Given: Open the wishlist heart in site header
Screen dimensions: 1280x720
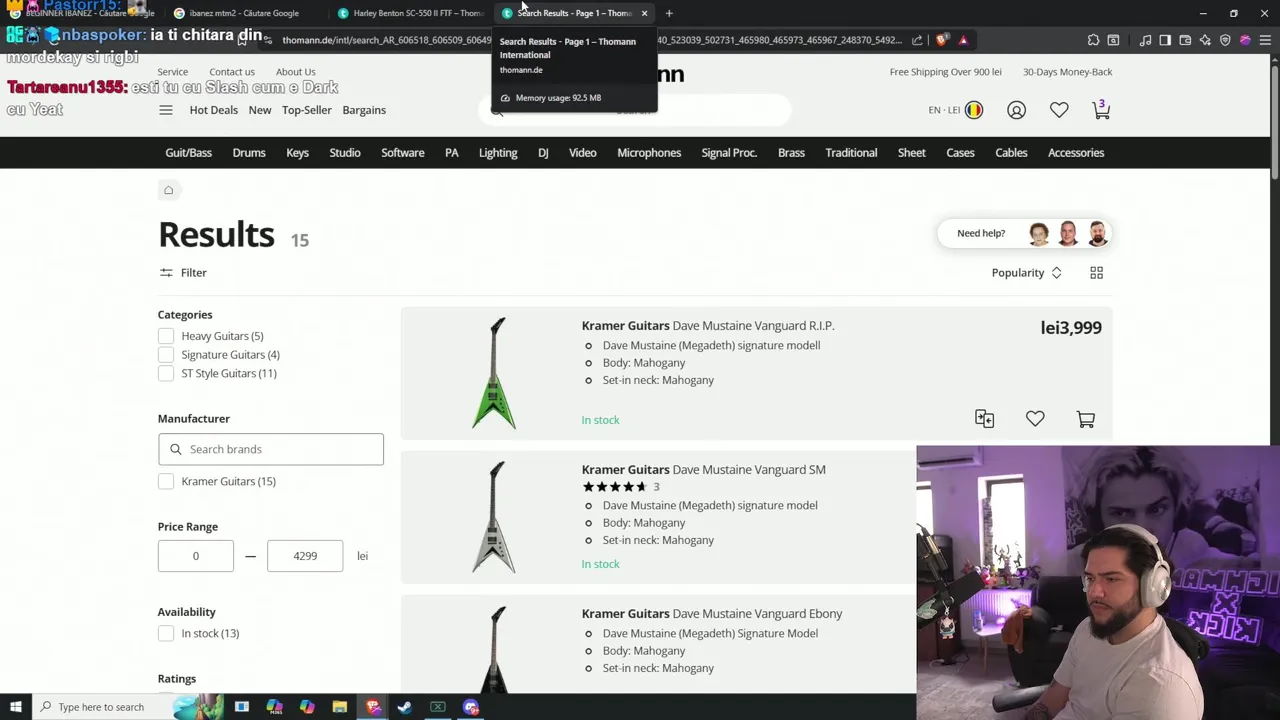Looking at the screenshot, I should tap(1059, 110).
